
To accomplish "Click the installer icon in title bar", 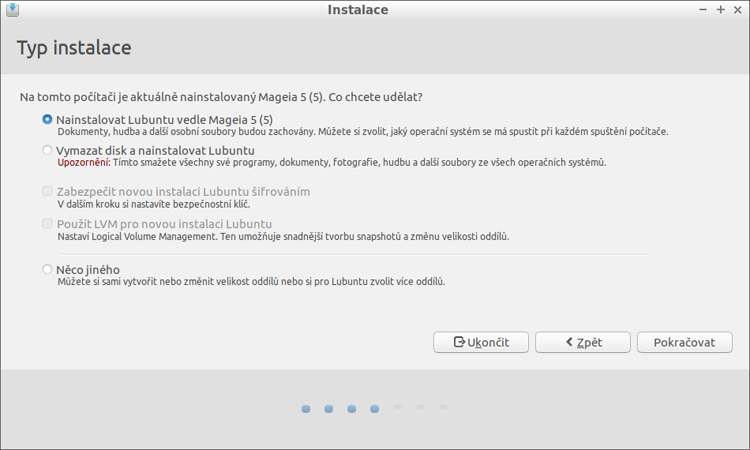I will coord(12,10).
